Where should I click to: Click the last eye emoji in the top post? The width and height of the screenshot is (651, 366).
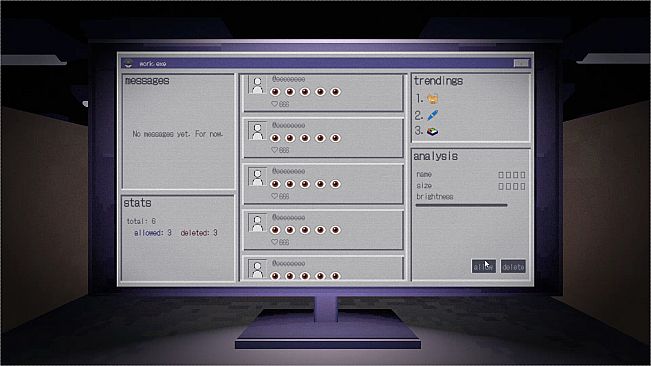[x=335, y=92]
